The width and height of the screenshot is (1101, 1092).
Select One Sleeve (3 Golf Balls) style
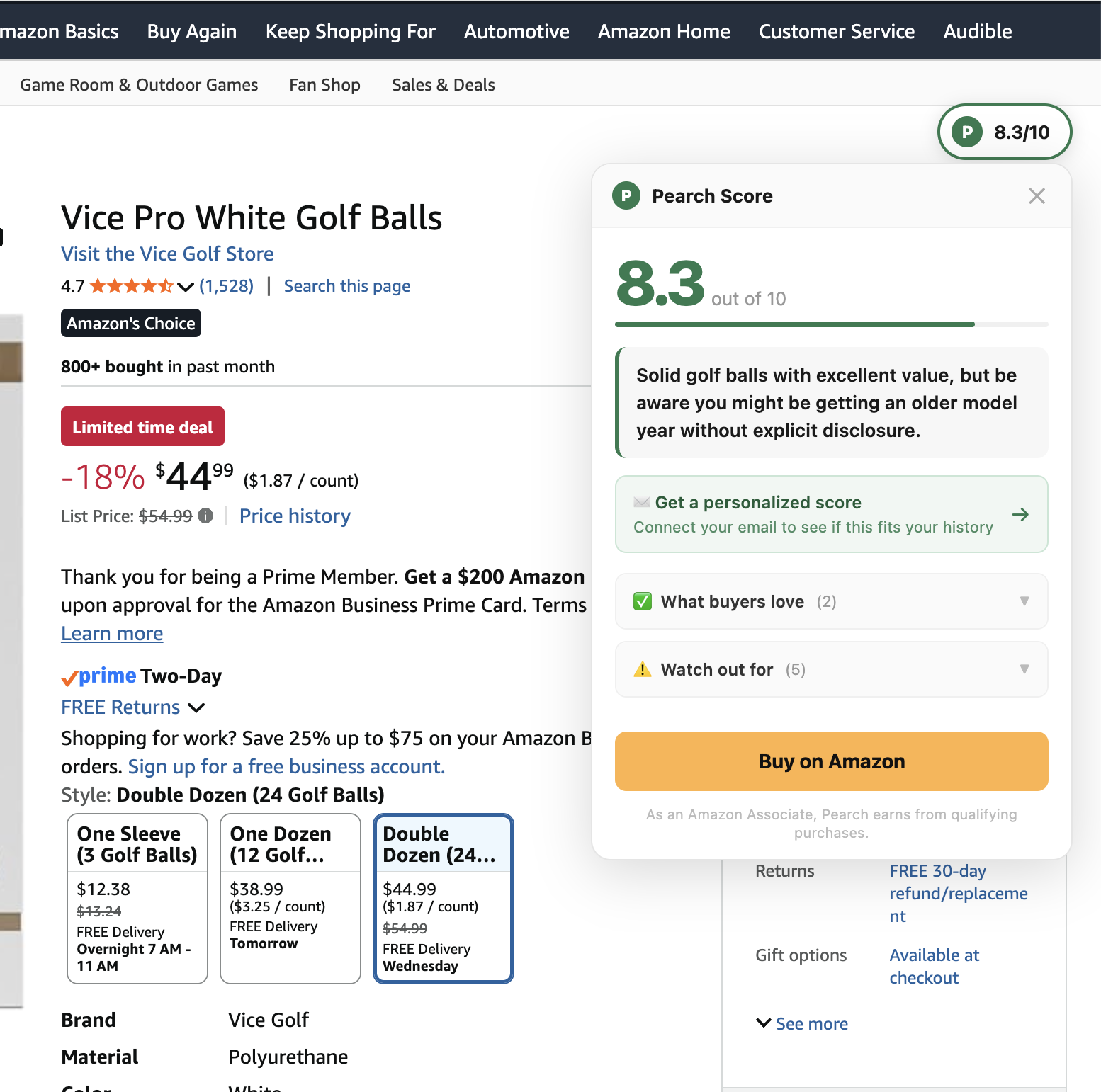tap(137, 899)
